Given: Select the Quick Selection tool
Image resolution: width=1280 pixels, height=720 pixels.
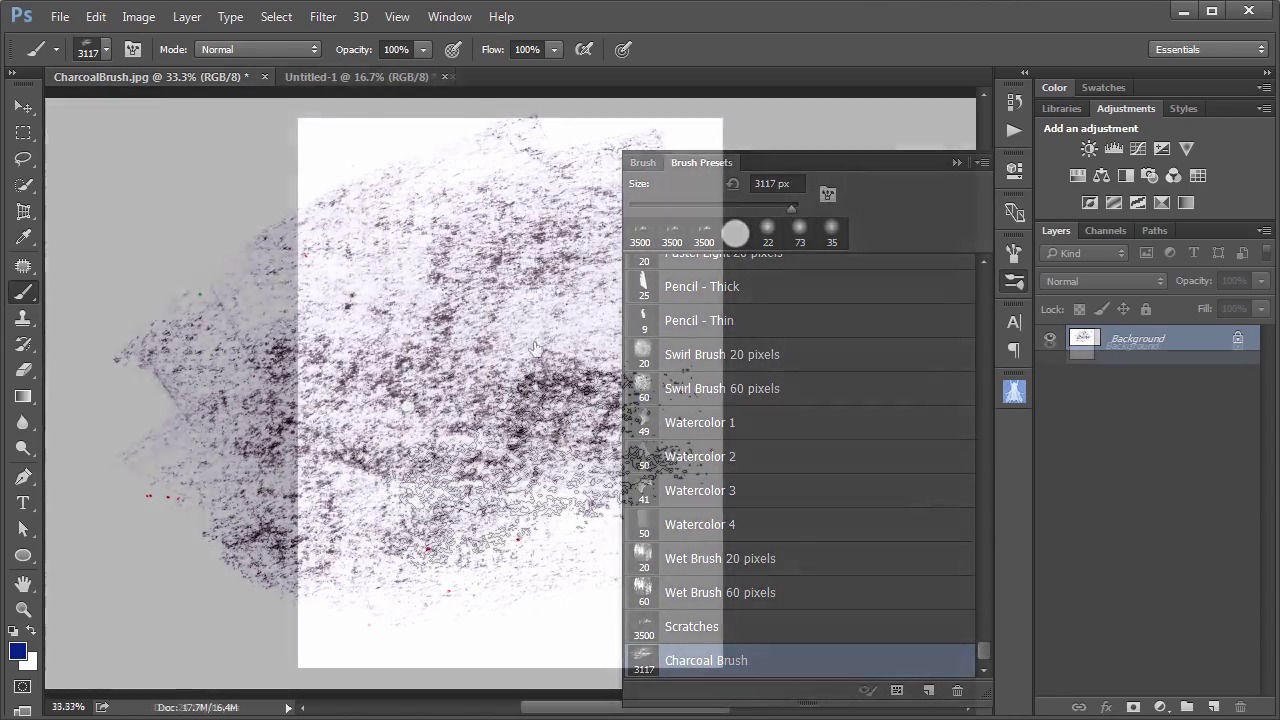Looking at the screenshot, I should point(23,185).
